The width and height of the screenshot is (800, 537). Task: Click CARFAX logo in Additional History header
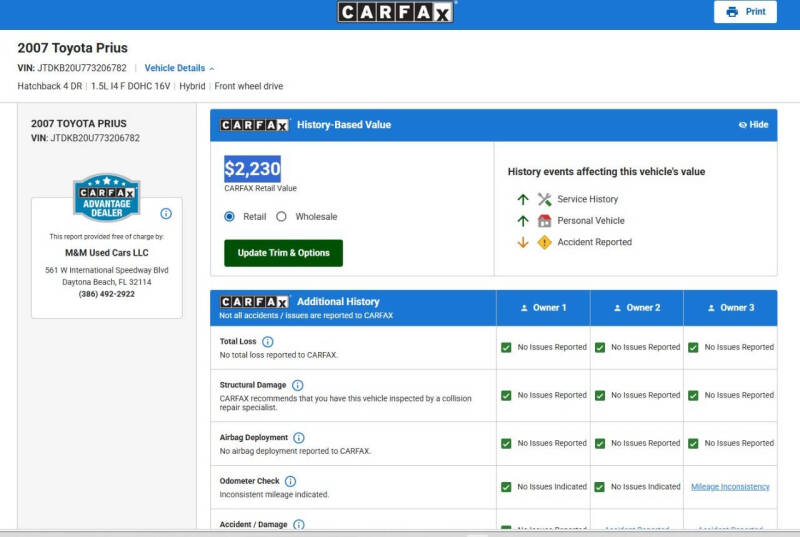[254, 302]
